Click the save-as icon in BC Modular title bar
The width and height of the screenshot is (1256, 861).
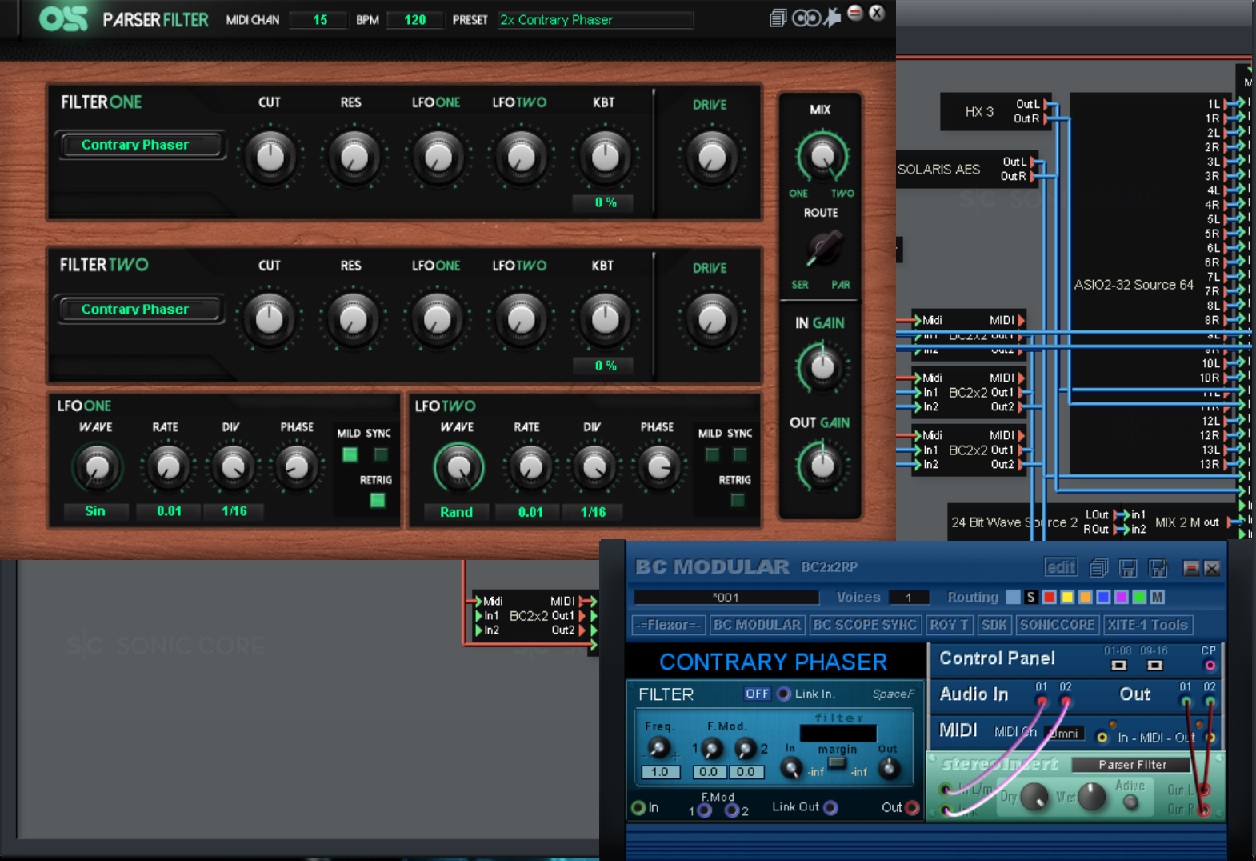1158,568
